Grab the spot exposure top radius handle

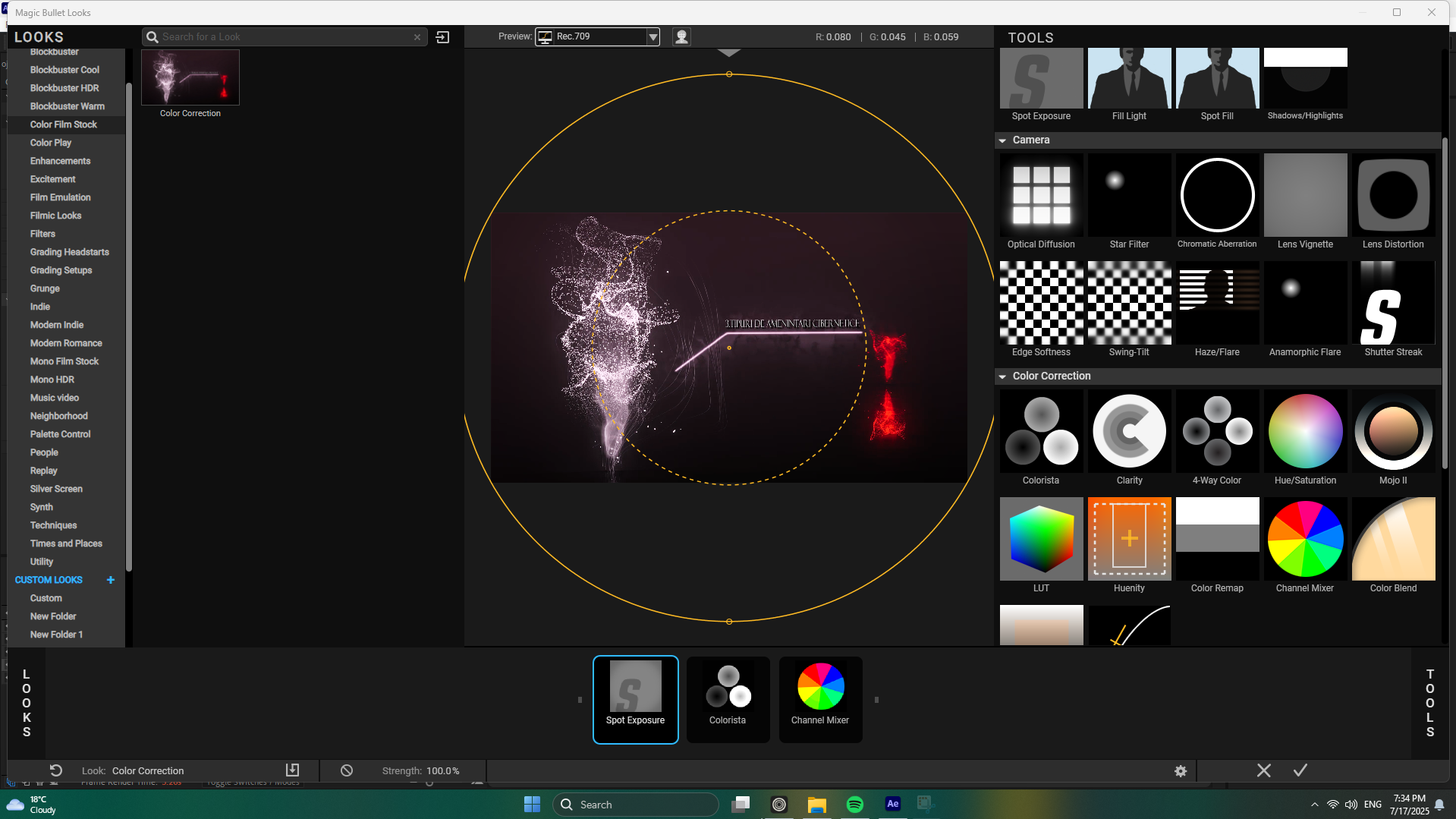click(729, 74)
